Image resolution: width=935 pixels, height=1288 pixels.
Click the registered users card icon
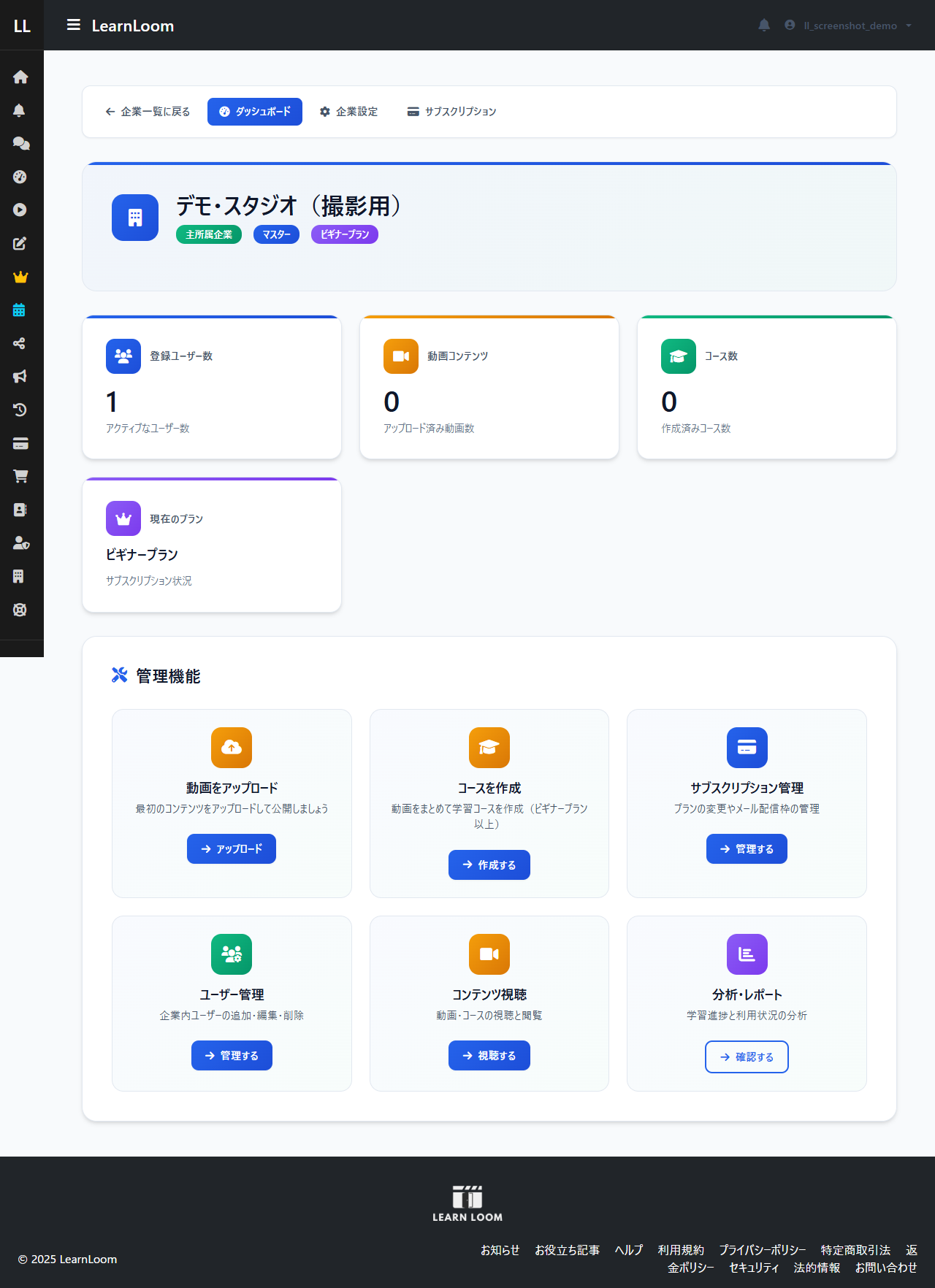(x=123, y=356)
